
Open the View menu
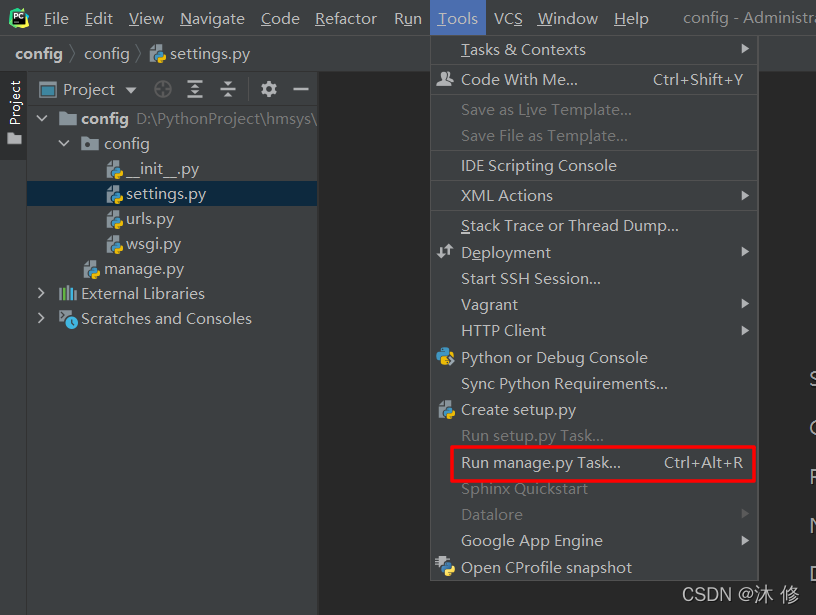[x=146, y=19]
